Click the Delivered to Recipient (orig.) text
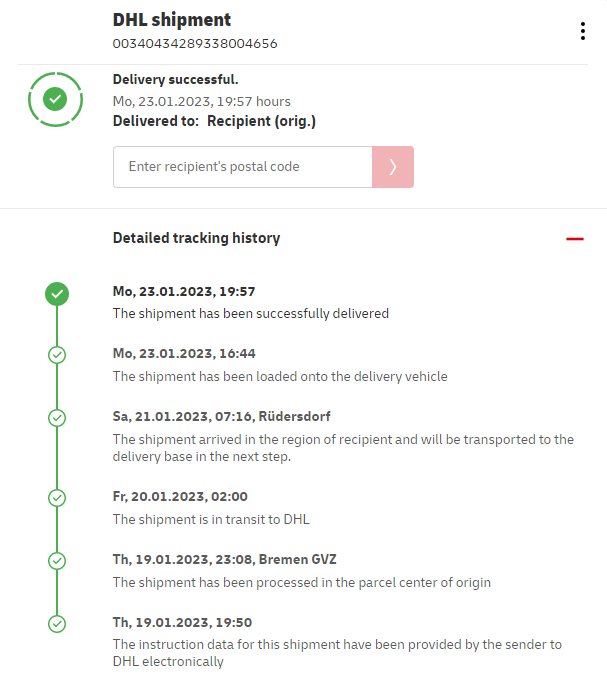607x684 pixels. point(214,121)
